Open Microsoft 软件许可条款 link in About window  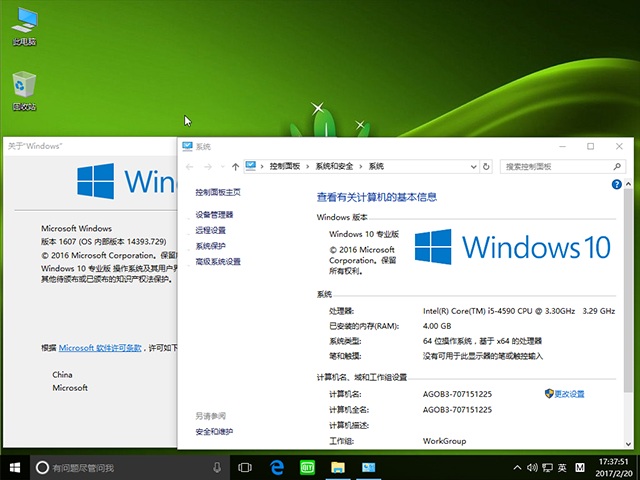[x=100, y=348]
